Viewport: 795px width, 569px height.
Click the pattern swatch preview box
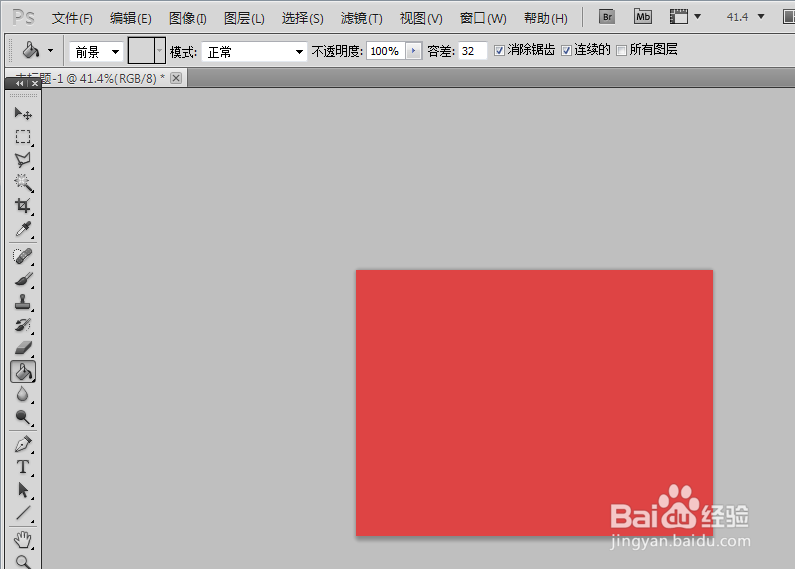coord(141,50)
